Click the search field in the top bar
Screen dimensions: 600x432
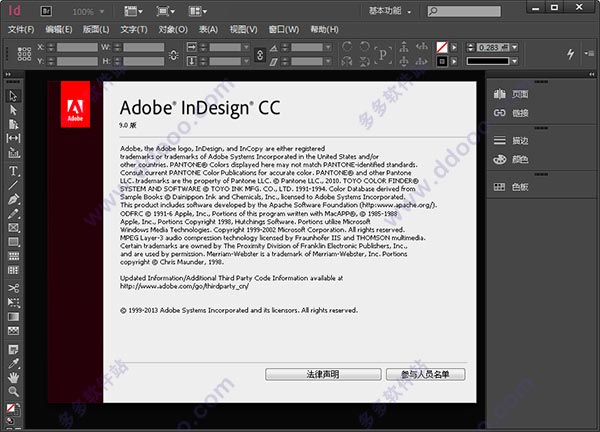click(x=464, y=11)
